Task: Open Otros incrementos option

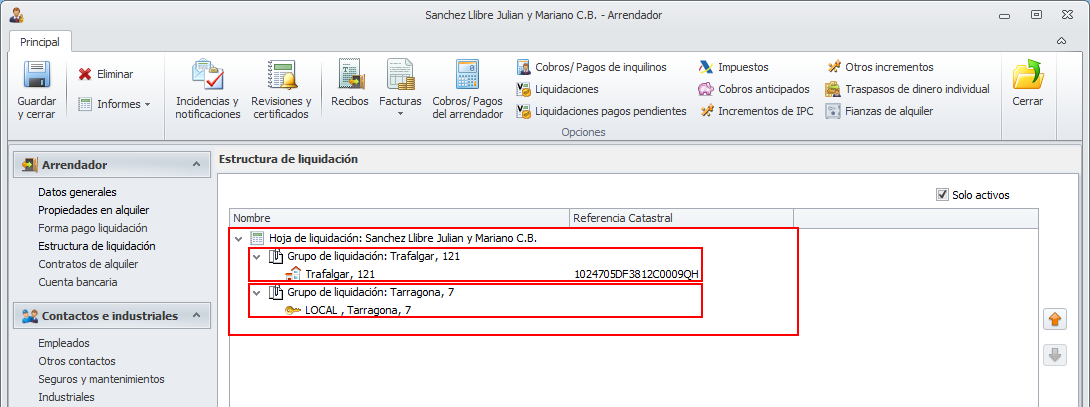Action: [880, 67]
